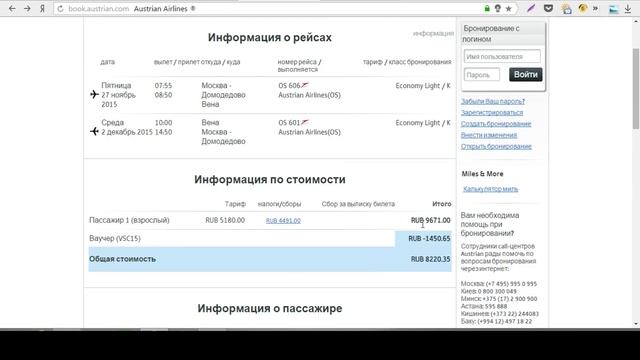Click the Austrian red logo beside OS 606

304,85
